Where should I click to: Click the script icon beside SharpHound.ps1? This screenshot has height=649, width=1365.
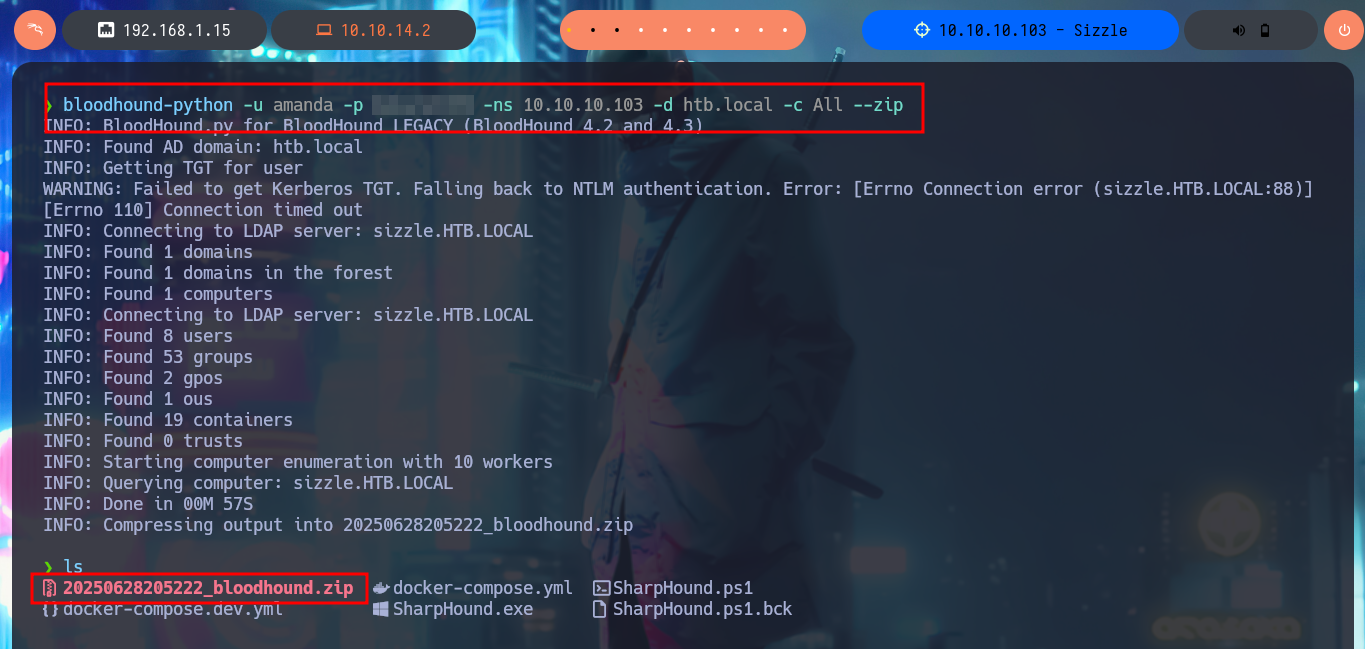601,588
